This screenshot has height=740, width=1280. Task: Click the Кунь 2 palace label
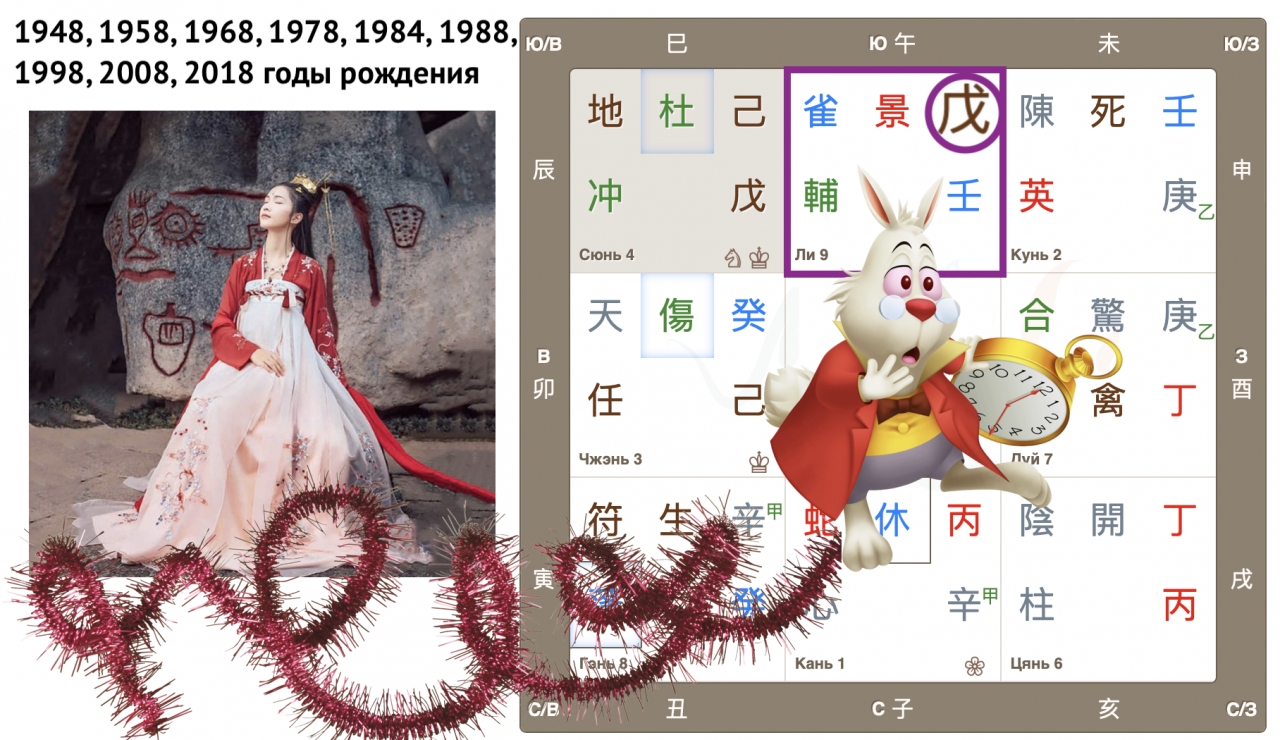point(1036,255)
